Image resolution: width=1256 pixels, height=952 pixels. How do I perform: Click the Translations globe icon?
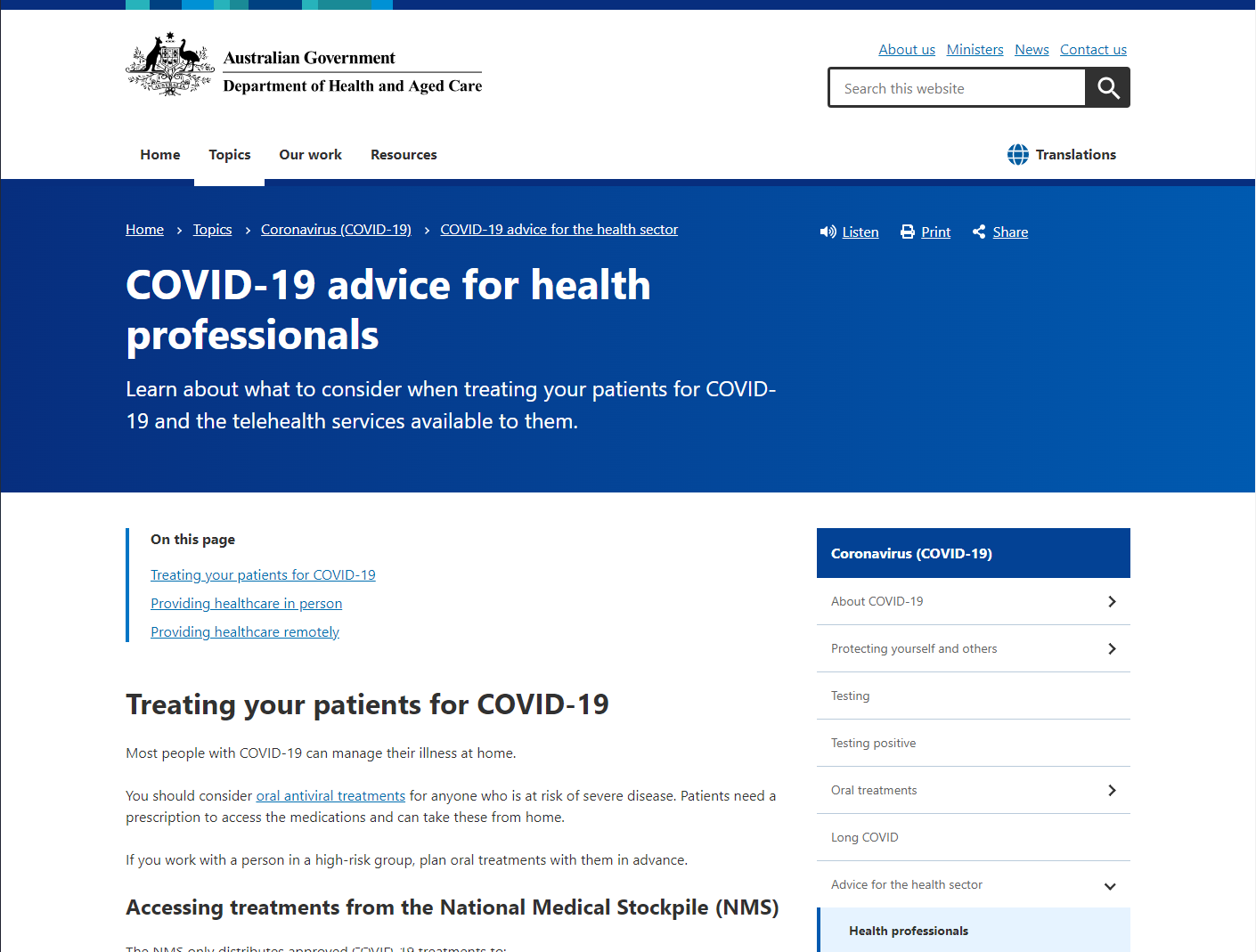pos(1017,155)
